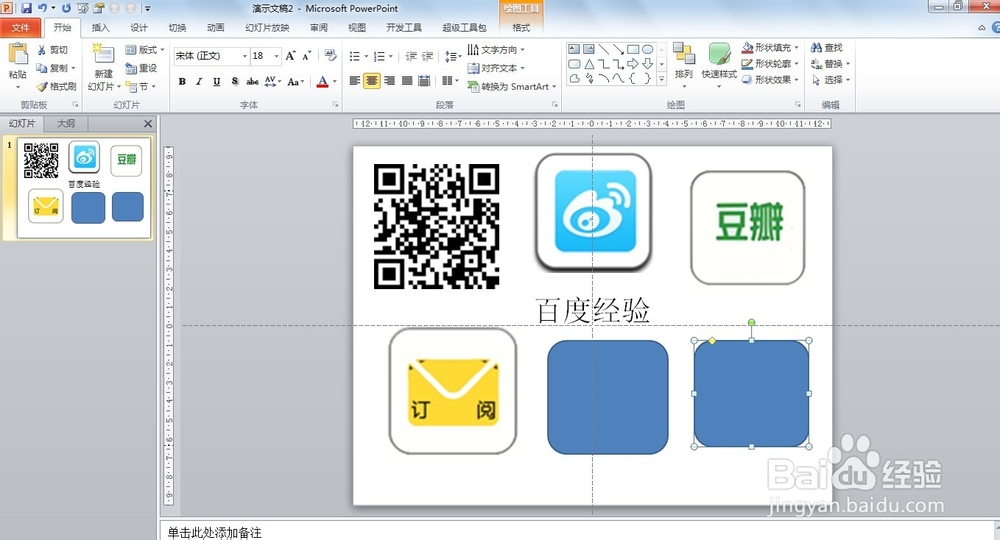This screenshot has height=540, width=1000.
Task: Select the Rounded Rectangle shape in gallery
Action: click(574, 64)
